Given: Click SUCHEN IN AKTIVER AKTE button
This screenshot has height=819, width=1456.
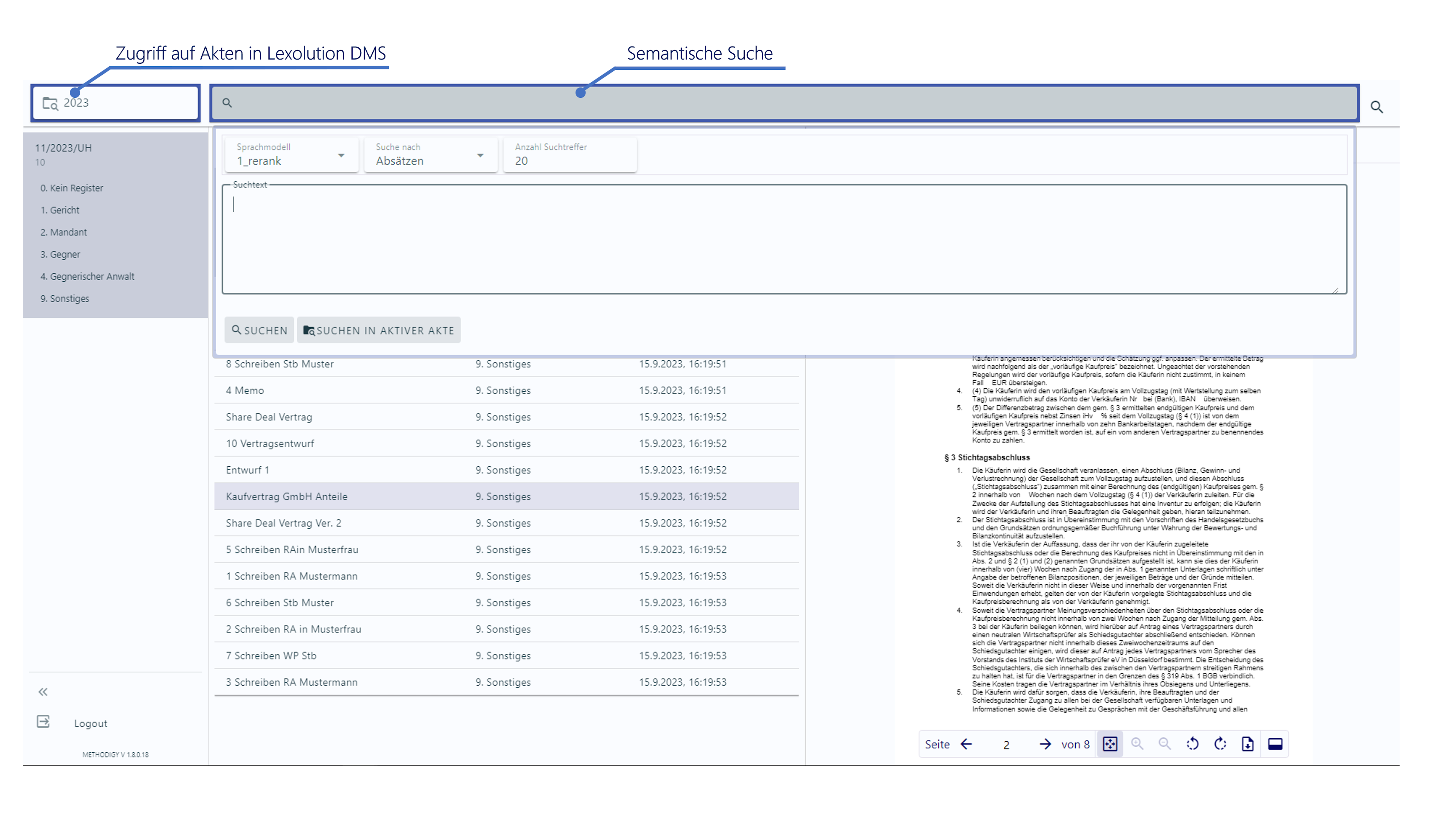Looking at the screenshot, I should 379,330.
